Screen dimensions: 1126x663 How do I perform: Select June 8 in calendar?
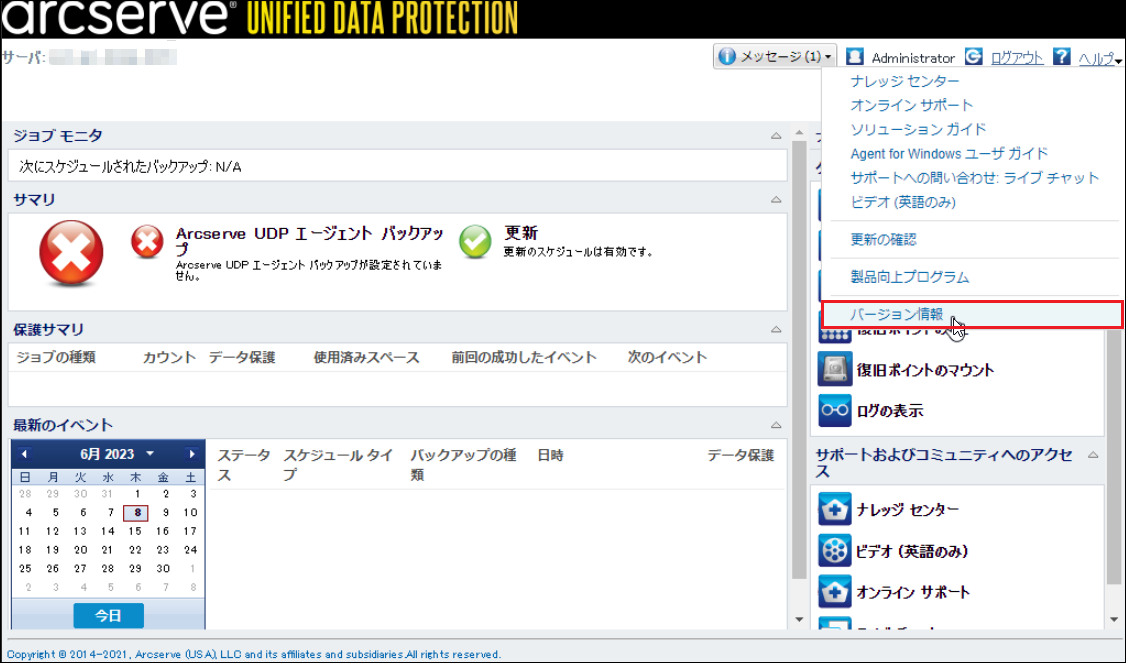pyautogui.click(x=136, y=513)
